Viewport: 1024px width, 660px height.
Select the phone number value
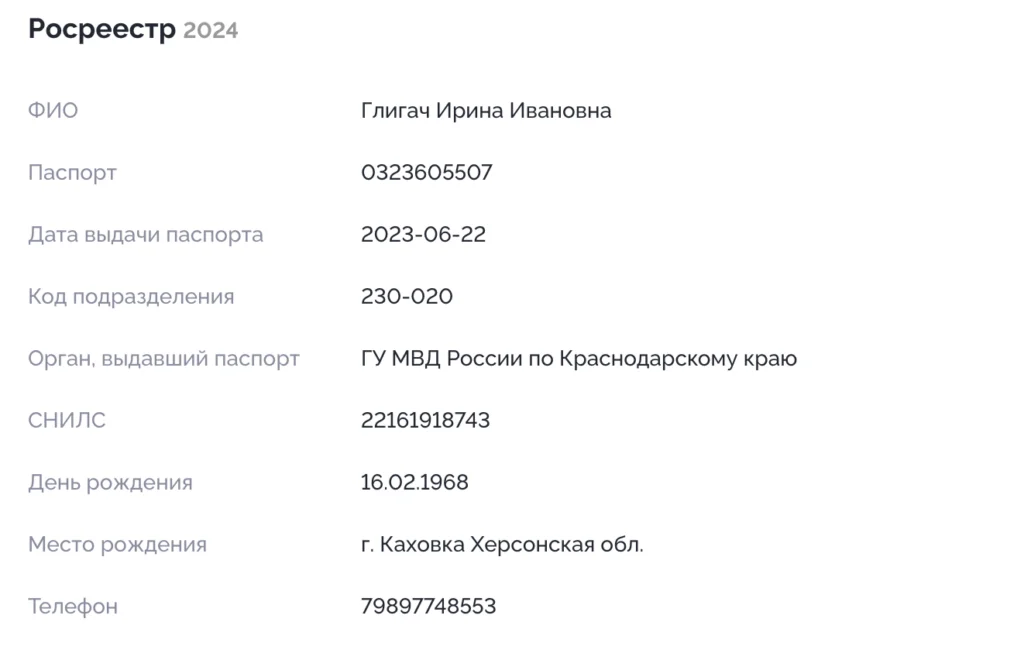pyautogui.click(x=428, y=606)
